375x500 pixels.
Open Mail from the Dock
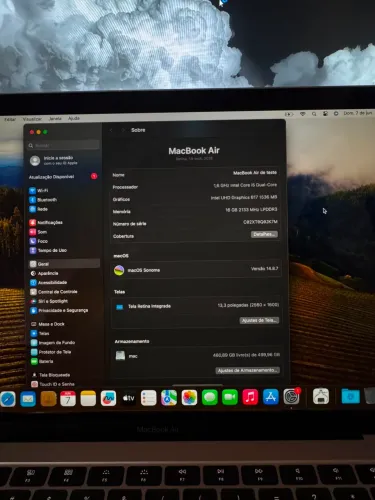[x=28, y=399]
